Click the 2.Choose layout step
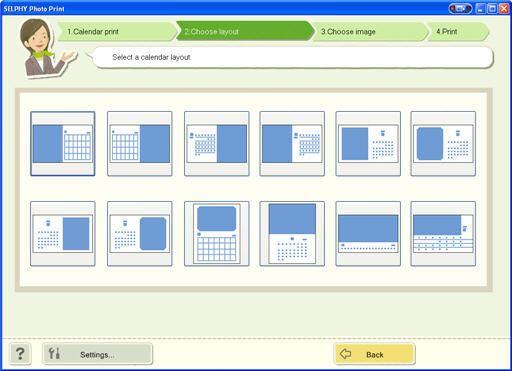This screenshot has height=371, width=512. pos(245,31)
